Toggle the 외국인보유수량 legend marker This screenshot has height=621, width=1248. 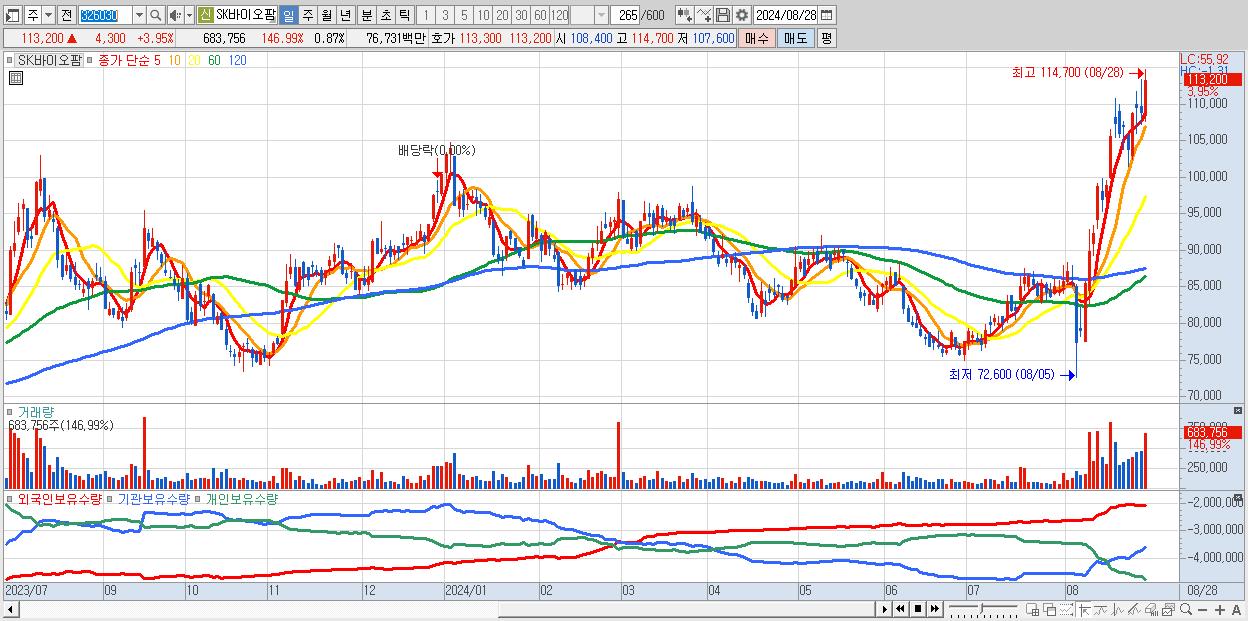click(9, 498)
